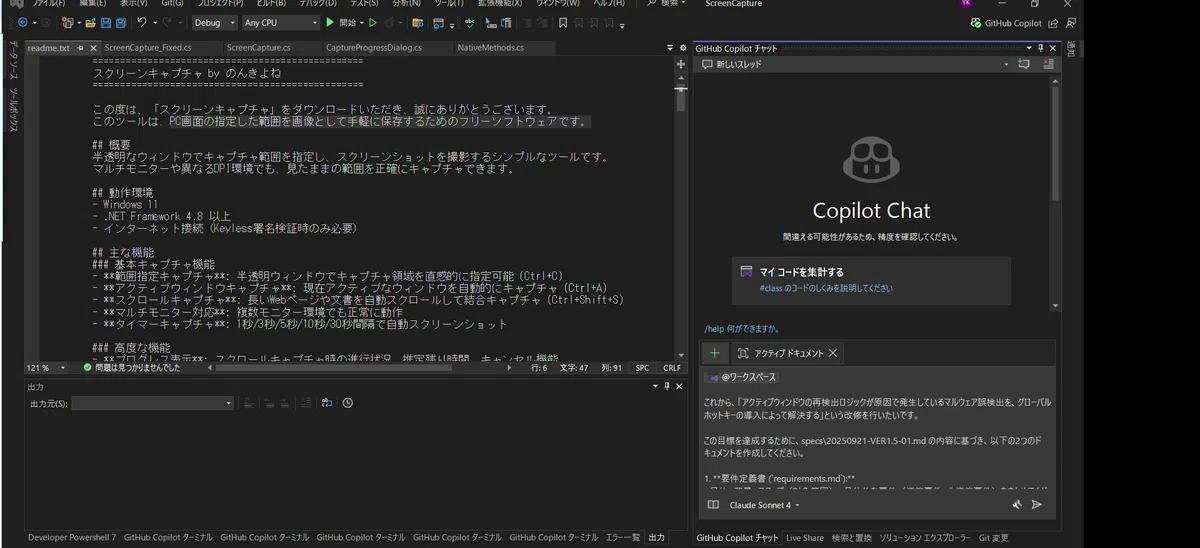This screenshot has width=1200, height=548.
Task: Open the new thread dropdown in Copilot chat
Action: (1006, 64)
